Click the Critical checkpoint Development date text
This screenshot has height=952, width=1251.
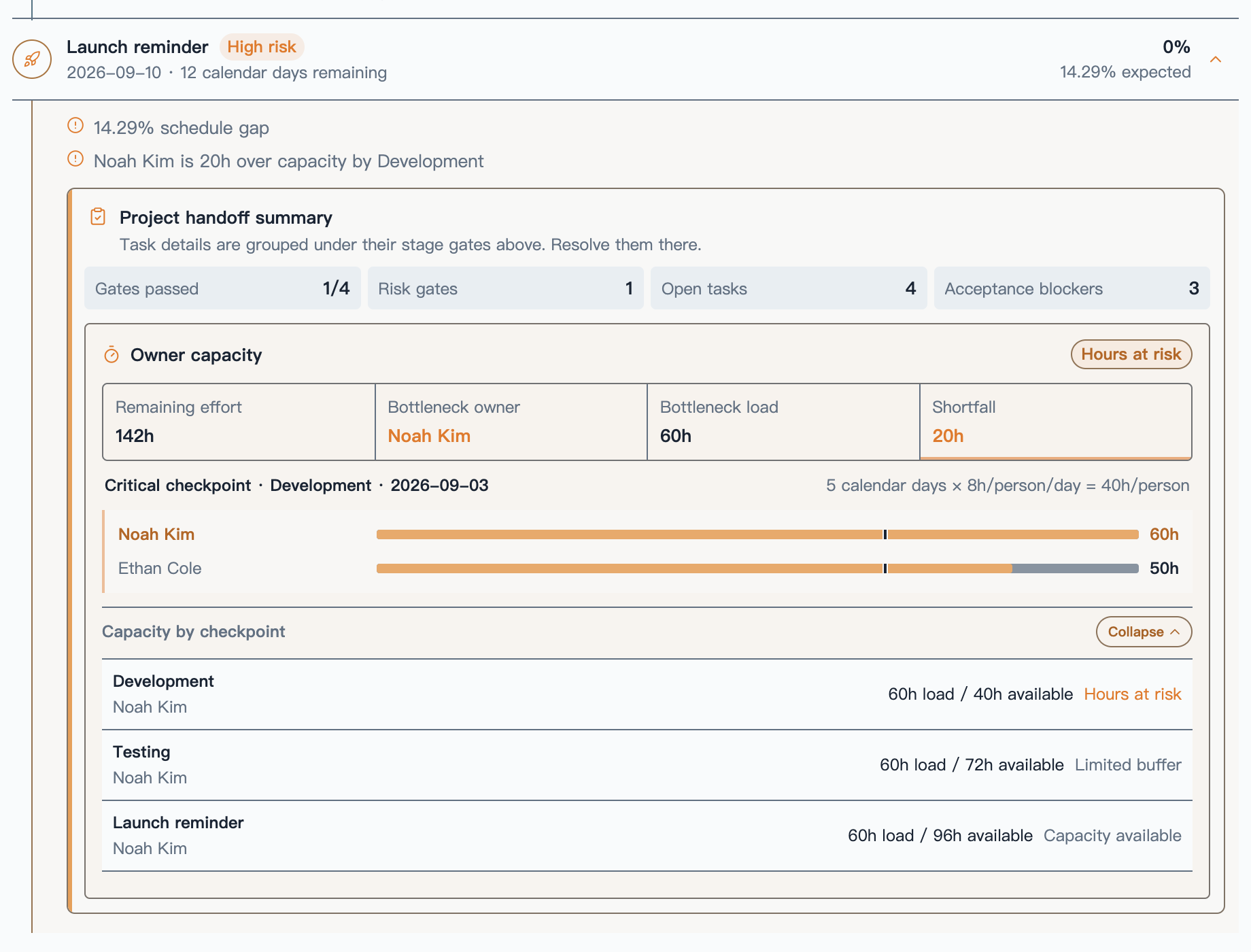[296, 486]
